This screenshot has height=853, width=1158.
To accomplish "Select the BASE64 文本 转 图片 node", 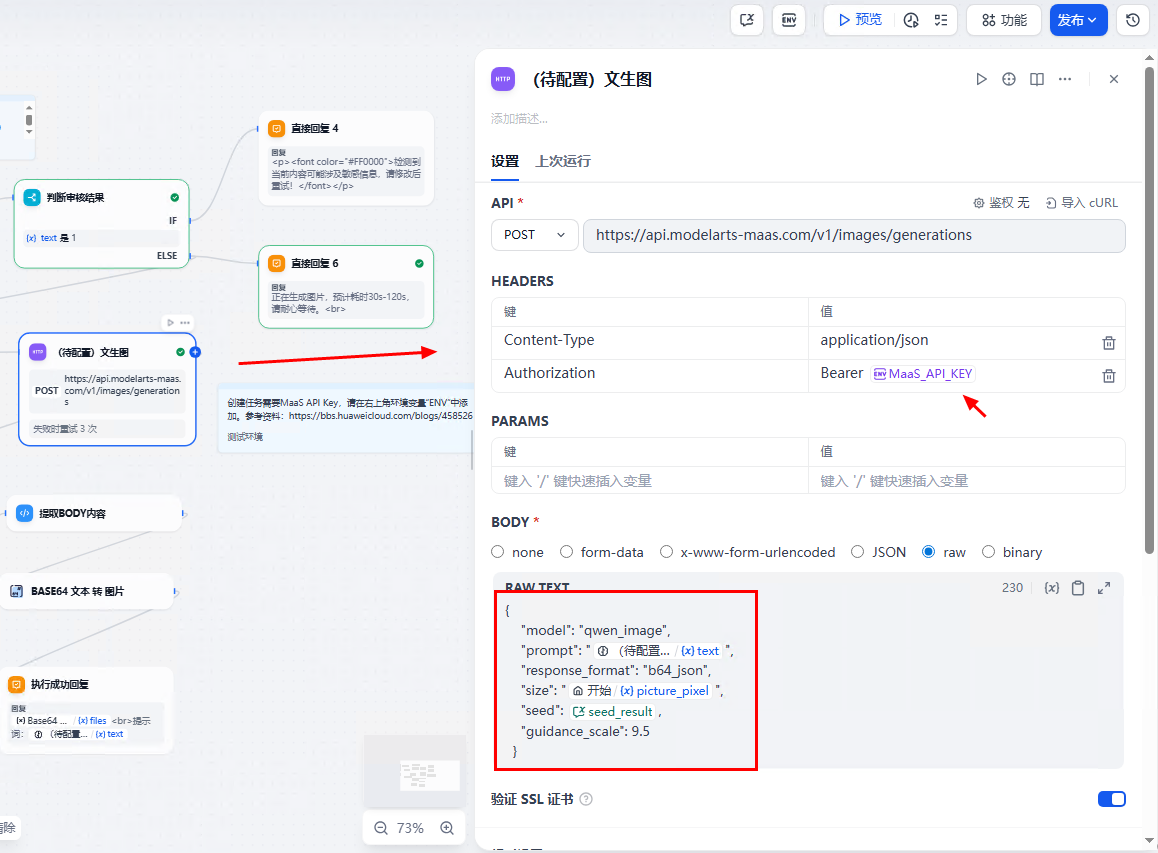I will (86, 592).
